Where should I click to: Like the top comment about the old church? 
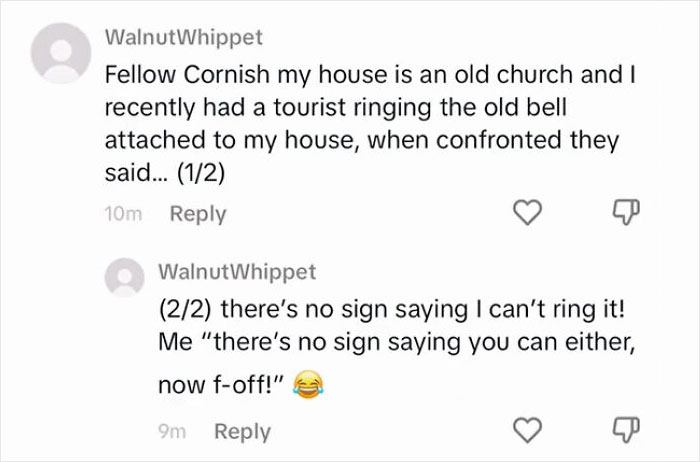pos(530,213)
